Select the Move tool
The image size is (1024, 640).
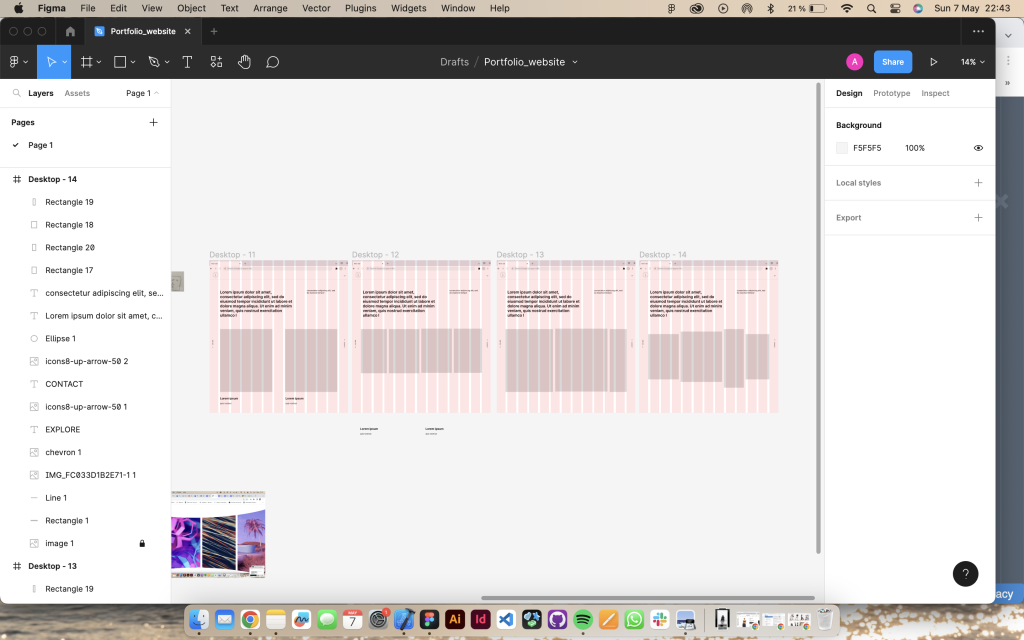pyautogui.click(x=51, y=62)
